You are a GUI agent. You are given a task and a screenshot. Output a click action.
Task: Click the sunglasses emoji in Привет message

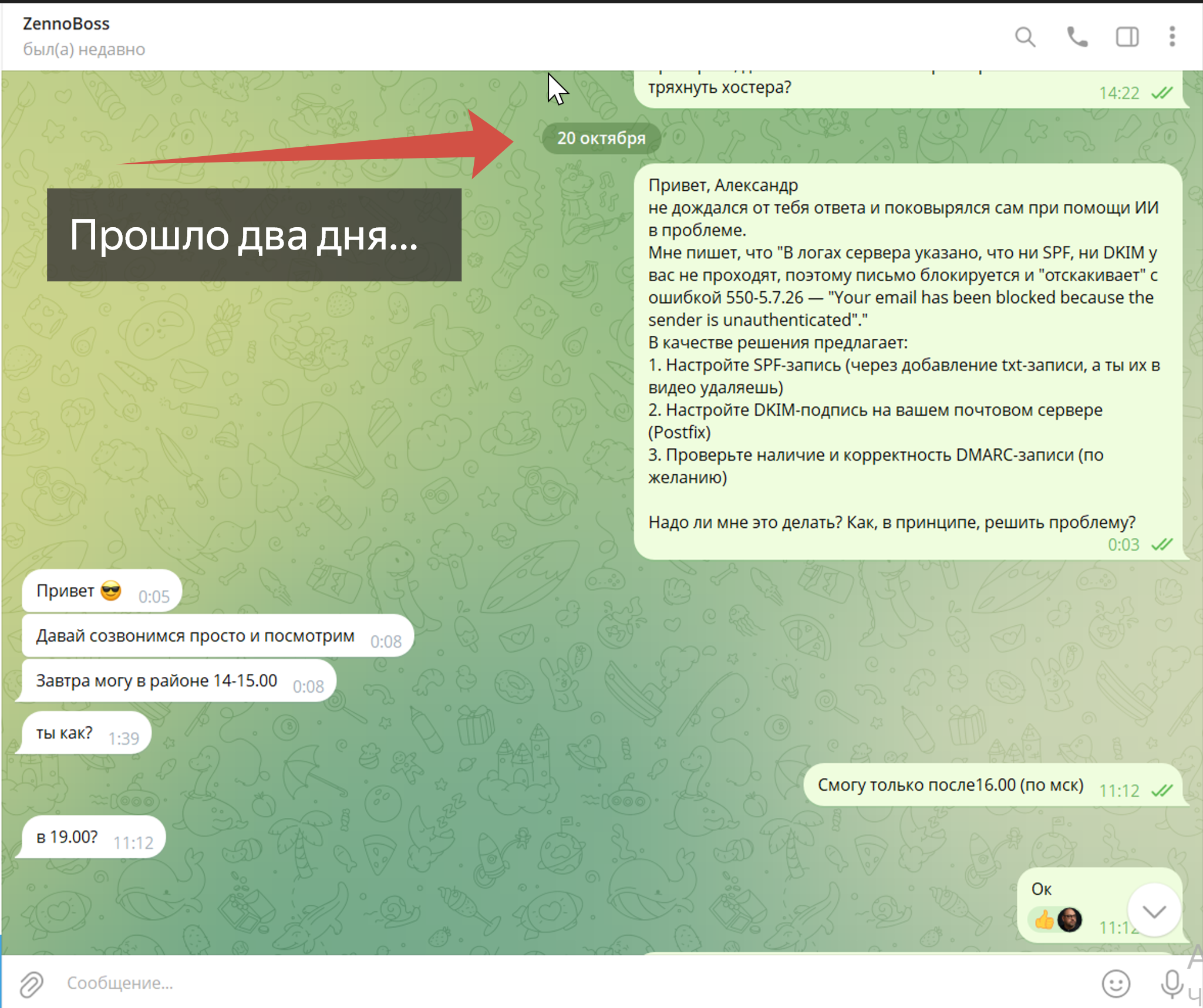(x=111, y=591)
